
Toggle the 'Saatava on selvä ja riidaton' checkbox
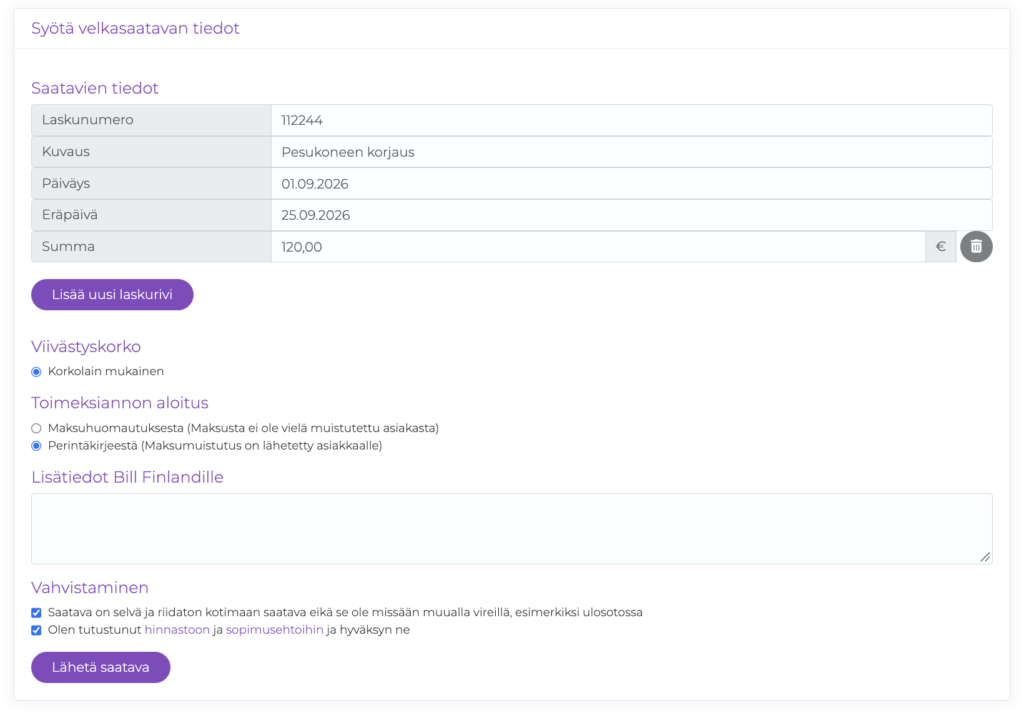37,613
